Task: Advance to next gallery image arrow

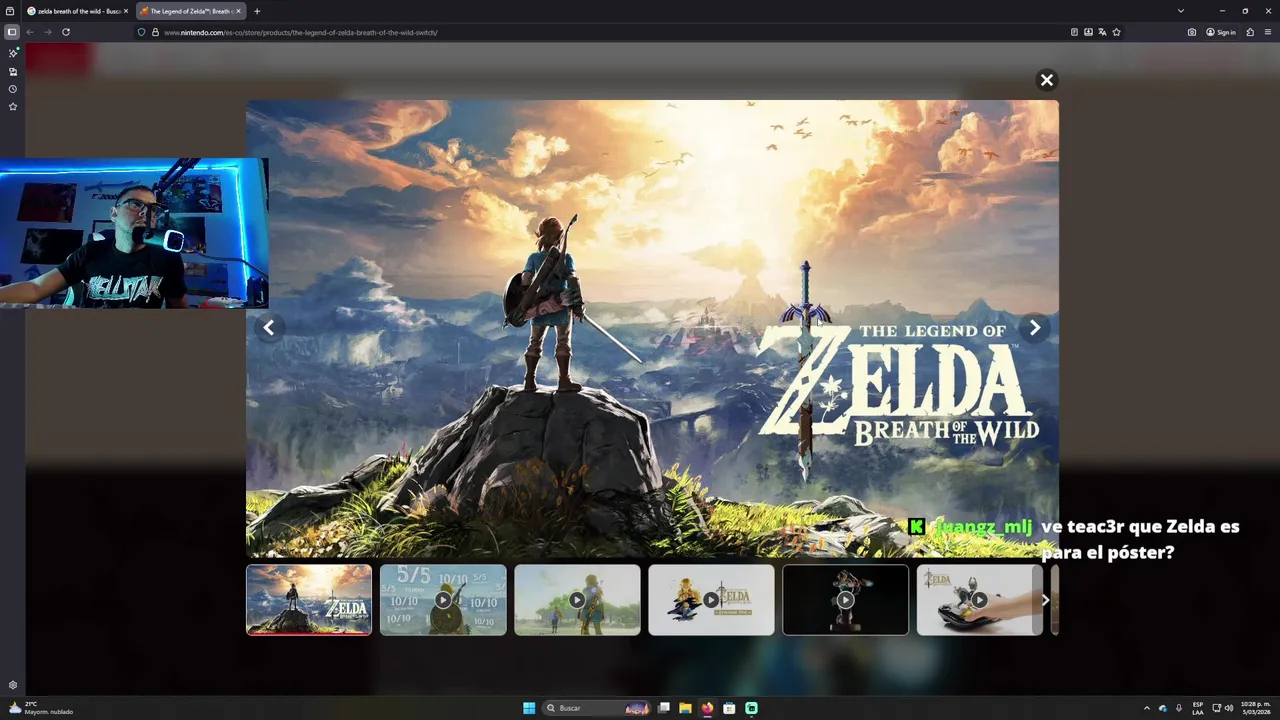Action: [1035, 328]
